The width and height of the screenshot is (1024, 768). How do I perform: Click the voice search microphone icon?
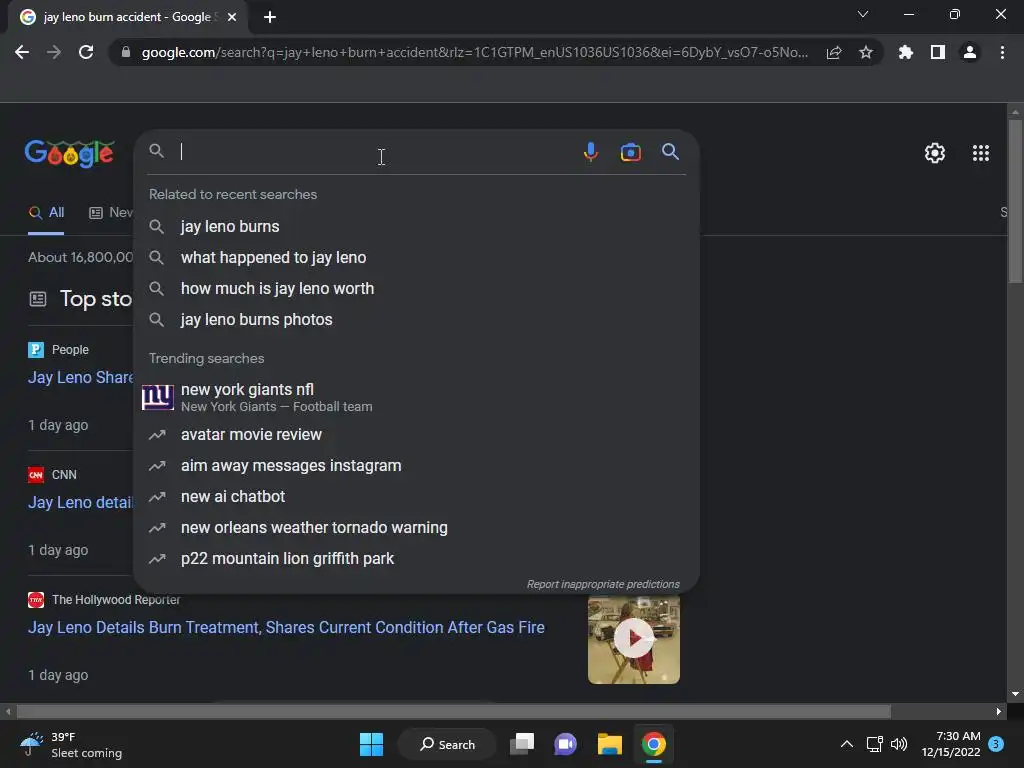click(x=590, y=152)
